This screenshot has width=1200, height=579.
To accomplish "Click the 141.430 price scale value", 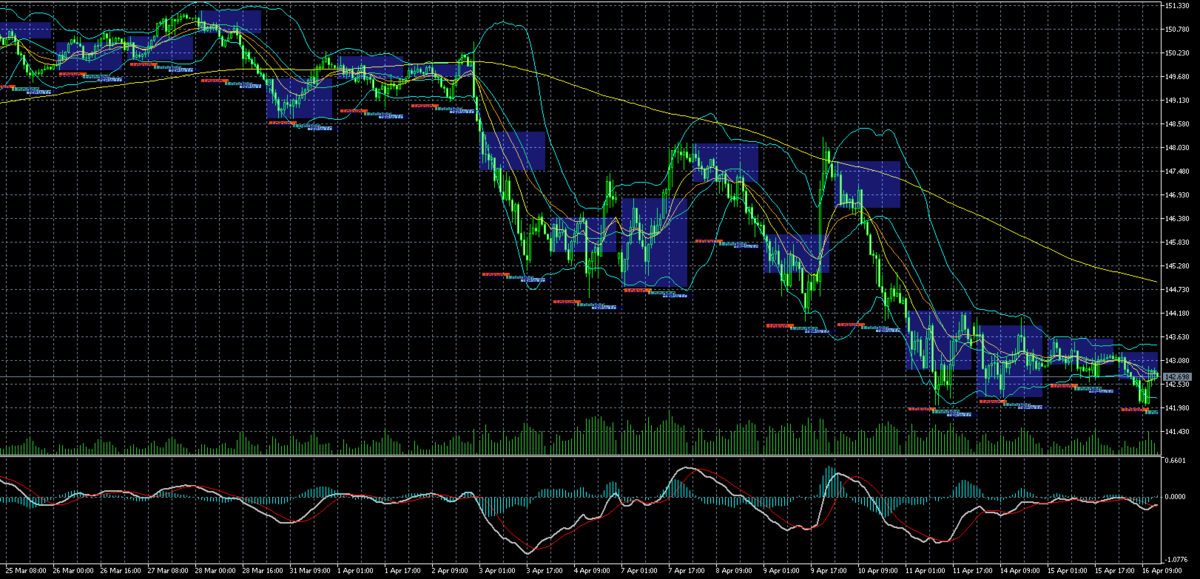I will coord(1178,431).
